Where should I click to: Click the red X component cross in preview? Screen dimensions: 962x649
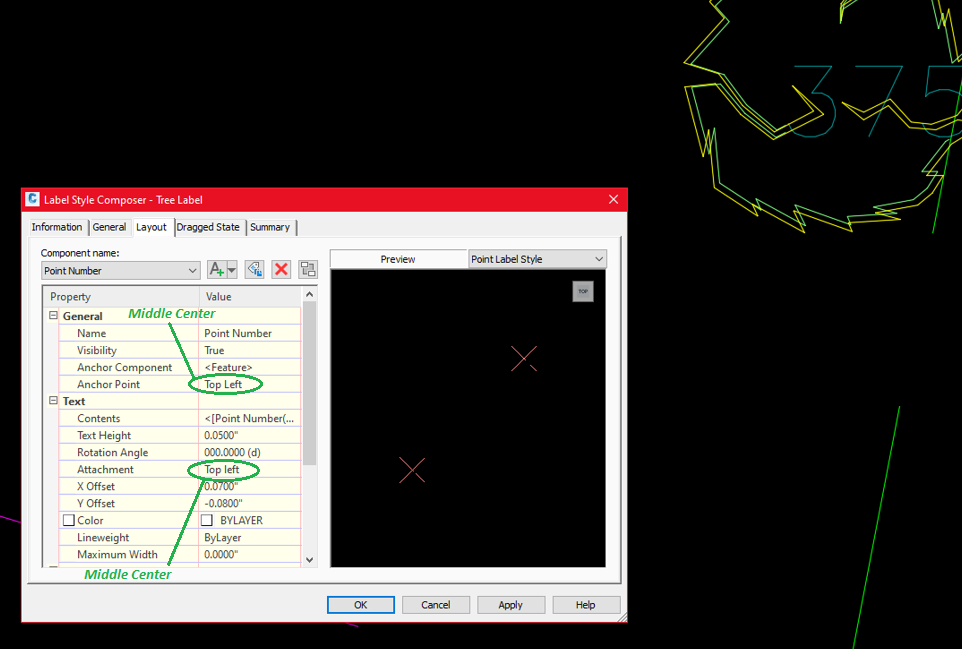(x=523, y=358)
